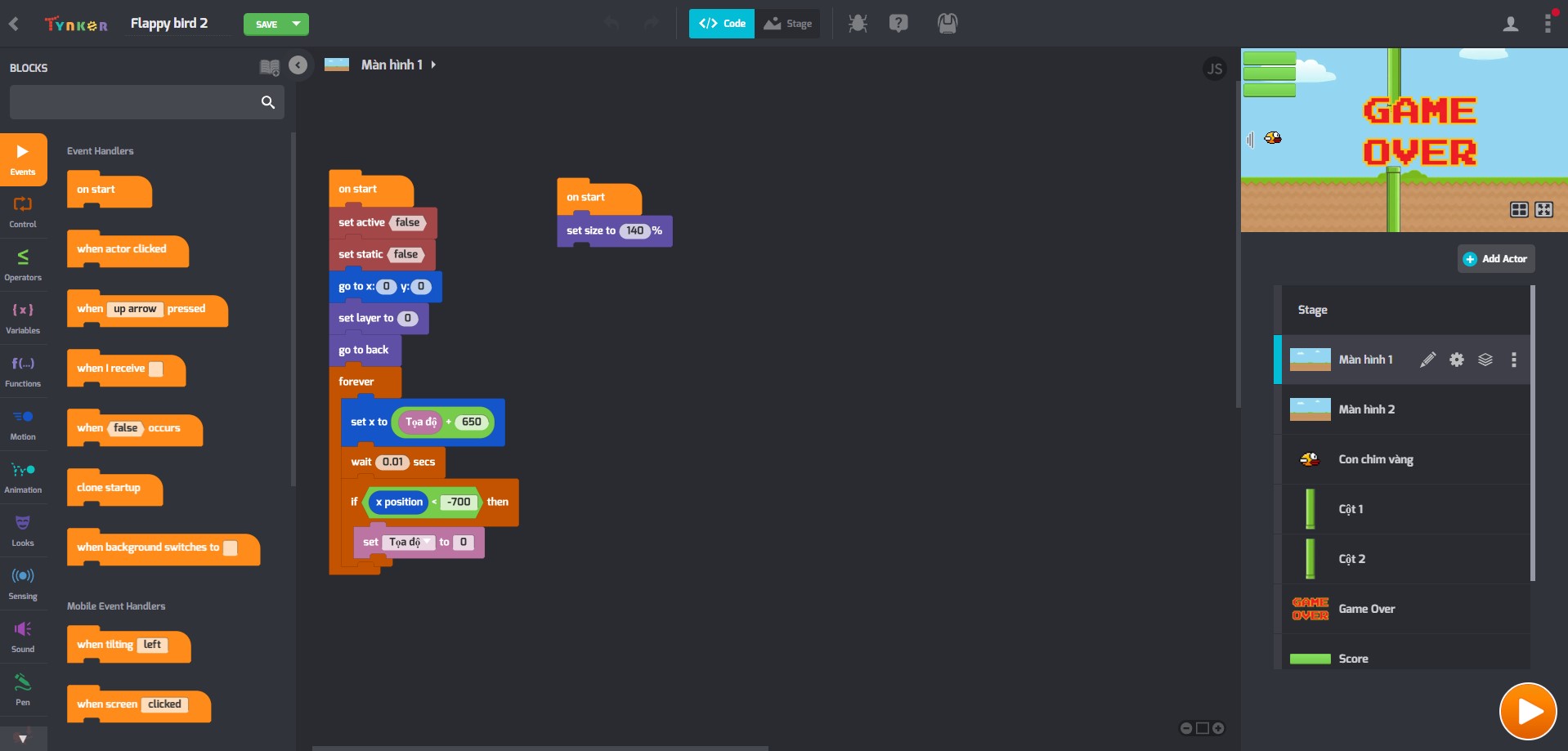
Task: Select the Sound block category
Action: pos(23,637)
